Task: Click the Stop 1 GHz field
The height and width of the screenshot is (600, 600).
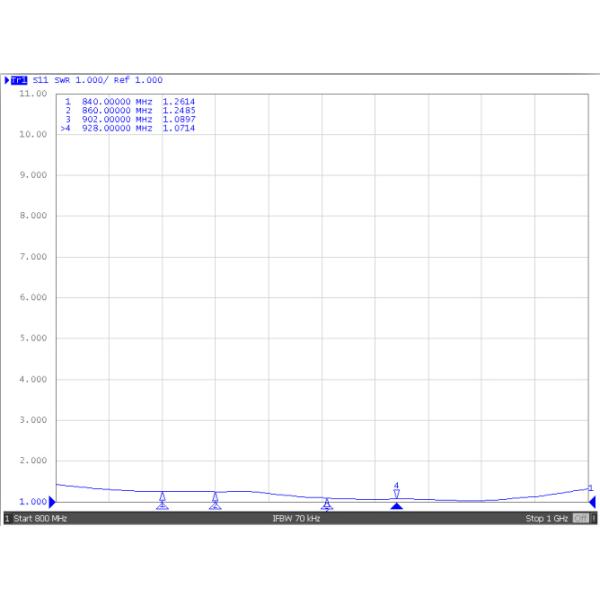Action: pyautogui.click(x=546, y=518)
